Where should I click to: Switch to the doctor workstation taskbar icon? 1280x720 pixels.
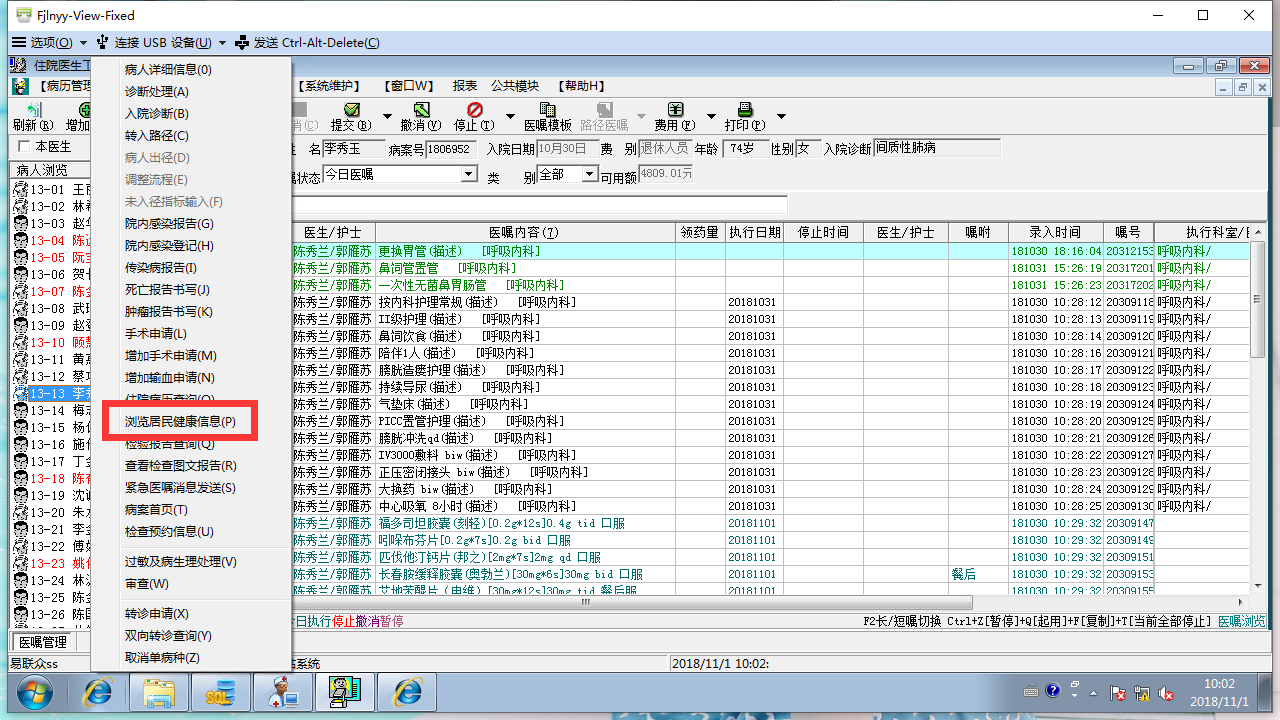pos(282,692)
